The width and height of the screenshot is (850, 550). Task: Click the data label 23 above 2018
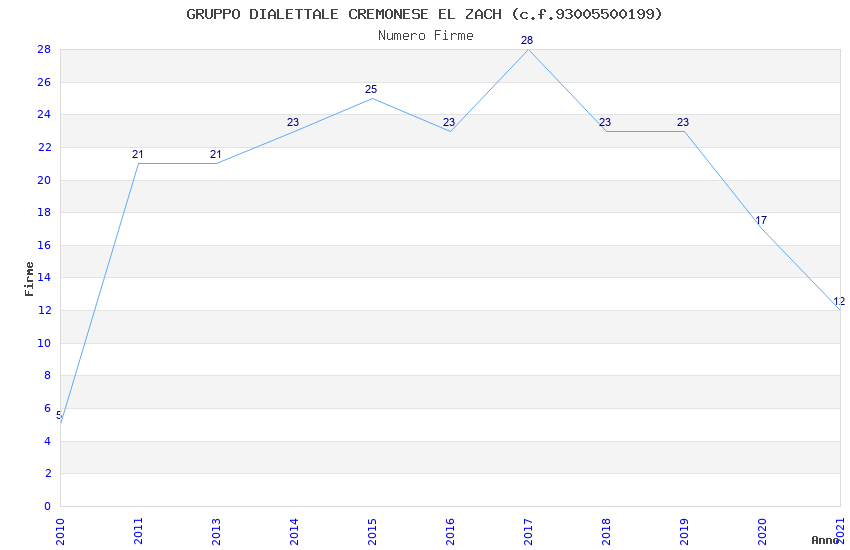click(x=605, y=122)
